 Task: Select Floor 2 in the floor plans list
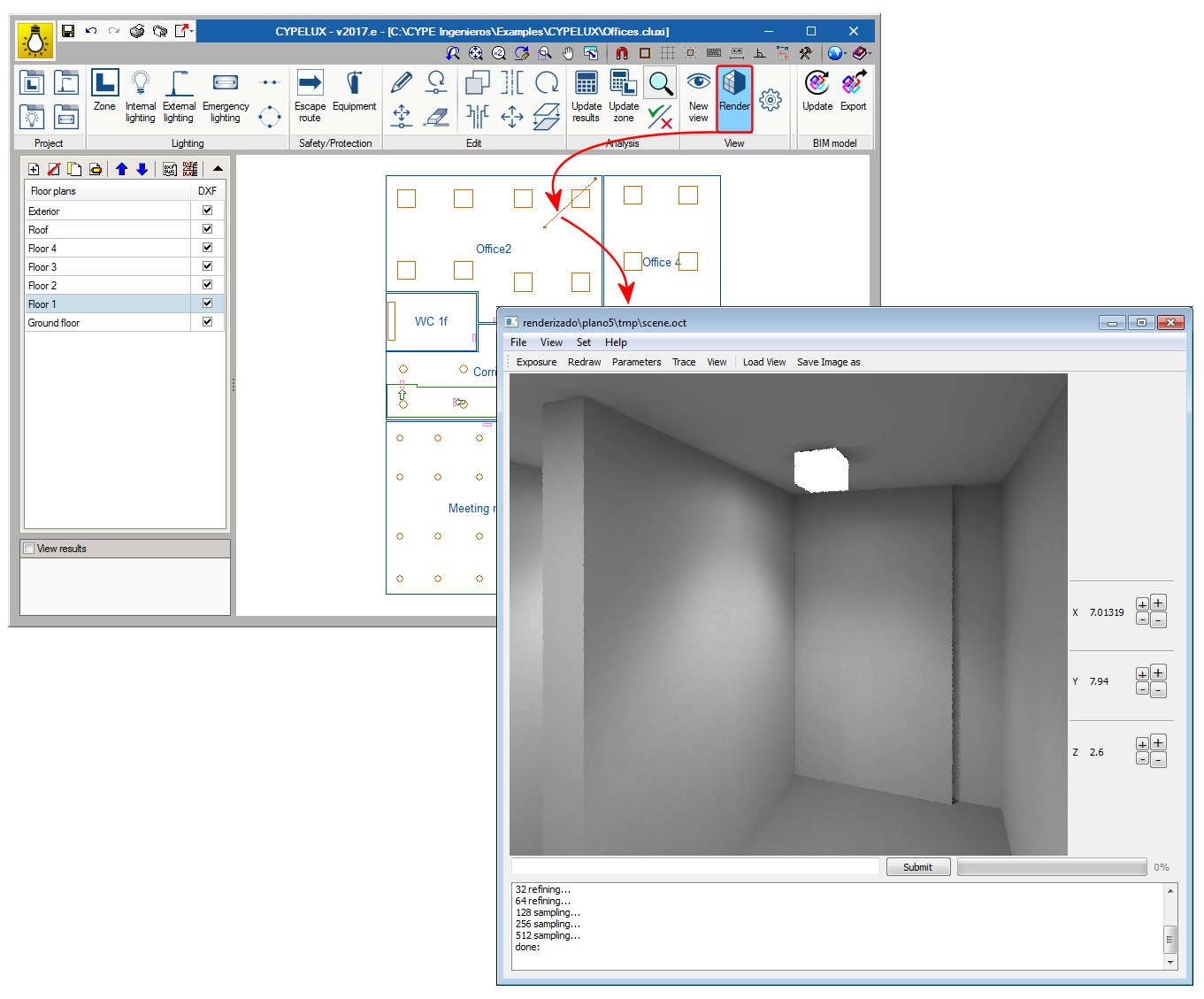42,286
